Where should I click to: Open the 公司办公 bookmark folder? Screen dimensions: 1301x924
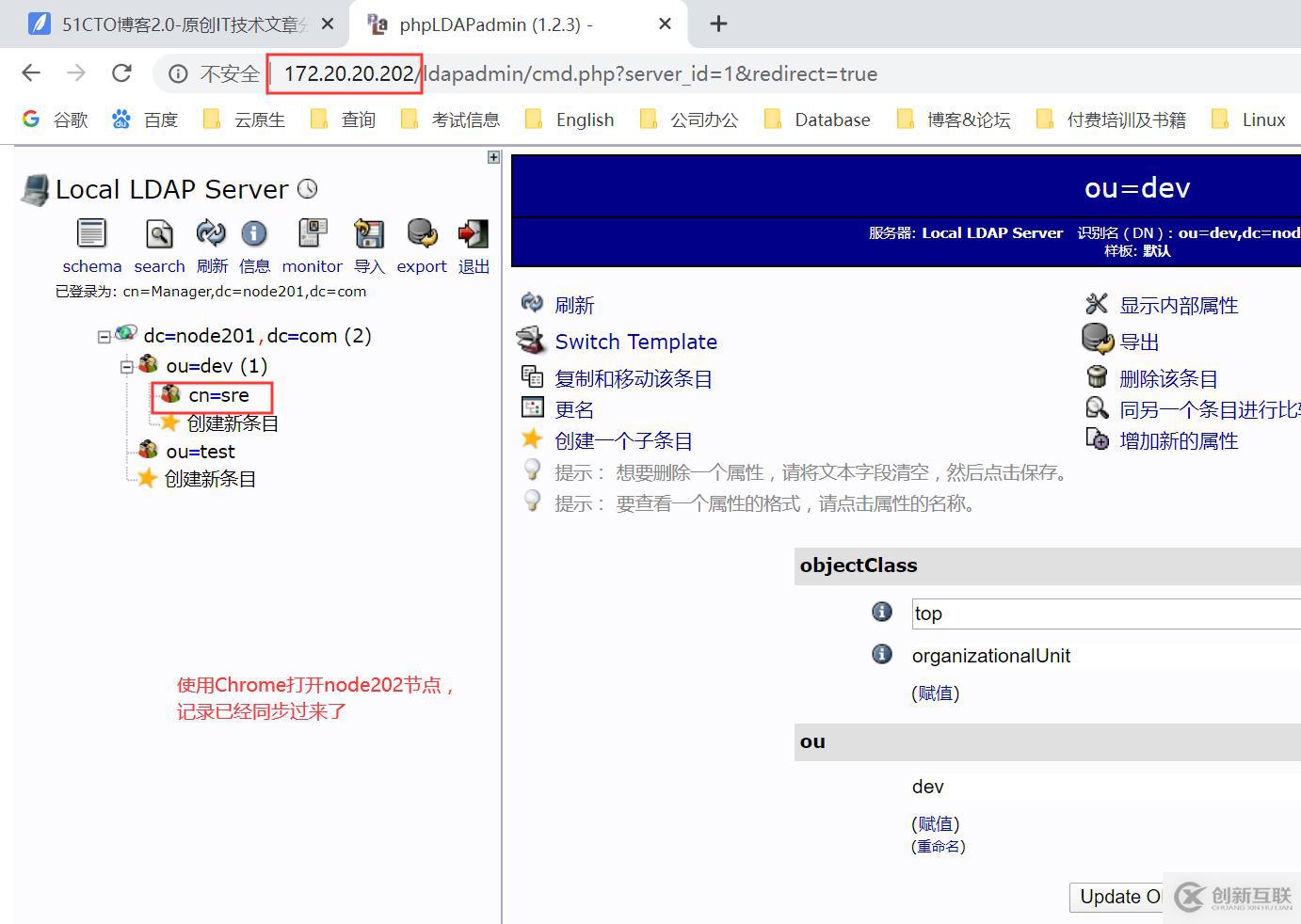(x=689, y=119)
